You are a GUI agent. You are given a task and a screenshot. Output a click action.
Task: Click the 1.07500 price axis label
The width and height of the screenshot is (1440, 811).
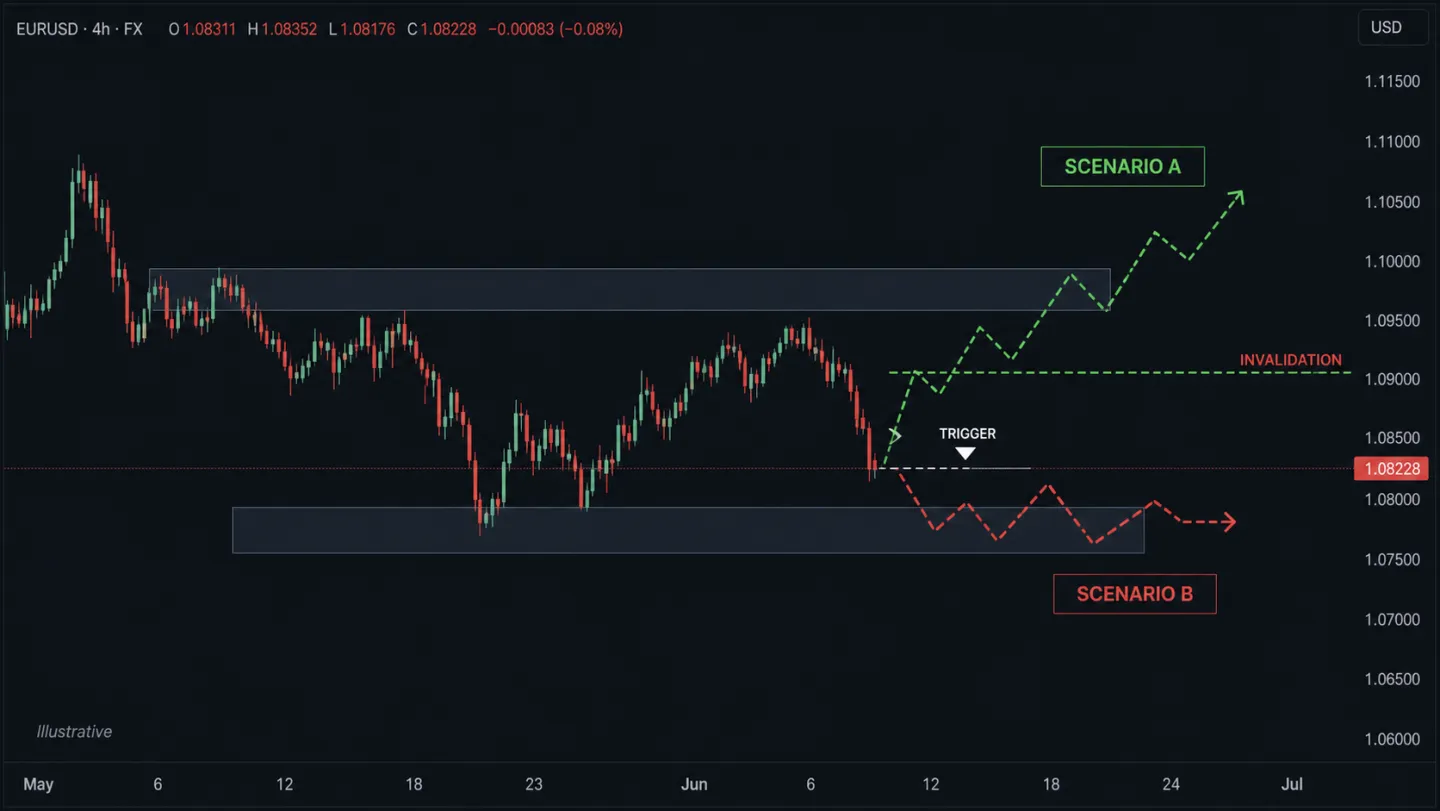point(1392,560)
